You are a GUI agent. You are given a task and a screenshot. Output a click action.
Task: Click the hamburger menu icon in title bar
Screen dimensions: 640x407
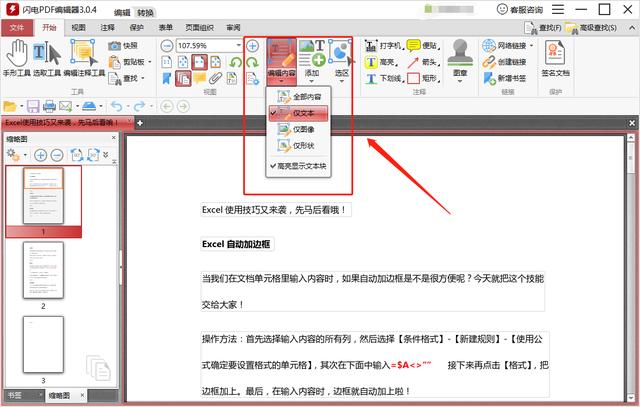558,9
